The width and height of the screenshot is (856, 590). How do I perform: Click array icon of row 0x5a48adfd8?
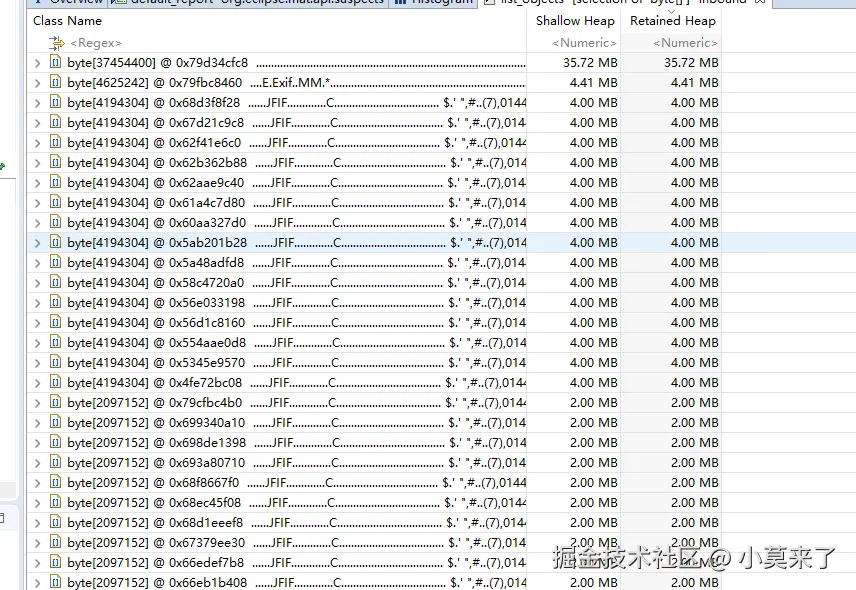coord(55,262)
